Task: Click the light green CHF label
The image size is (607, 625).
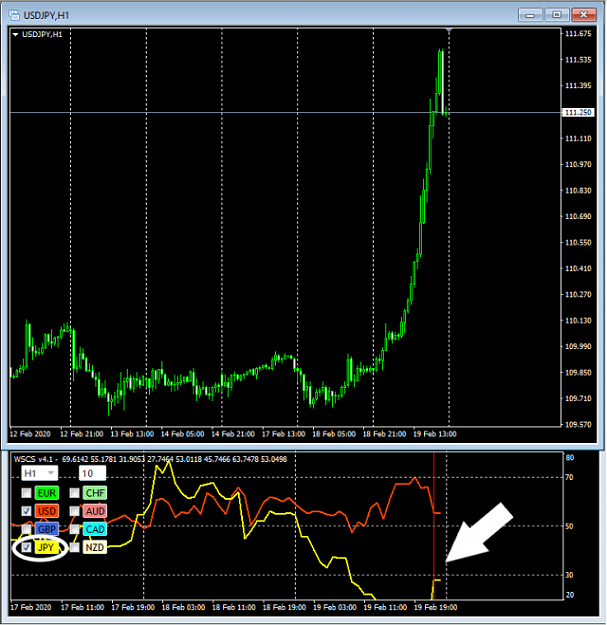Action: click(95, 493)
